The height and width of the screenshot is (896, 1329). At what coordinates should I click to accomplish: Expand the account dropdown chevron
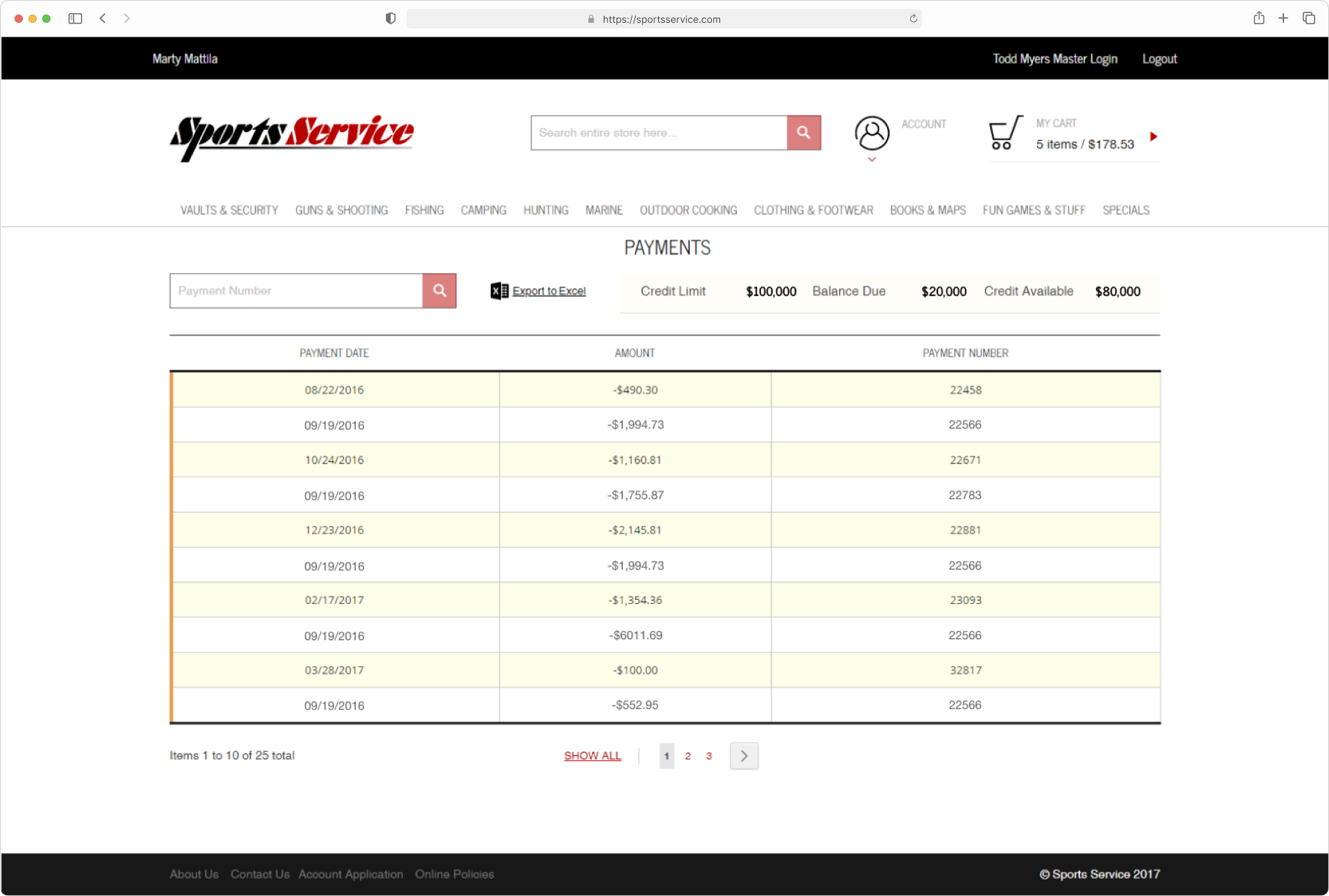(872, 160)
